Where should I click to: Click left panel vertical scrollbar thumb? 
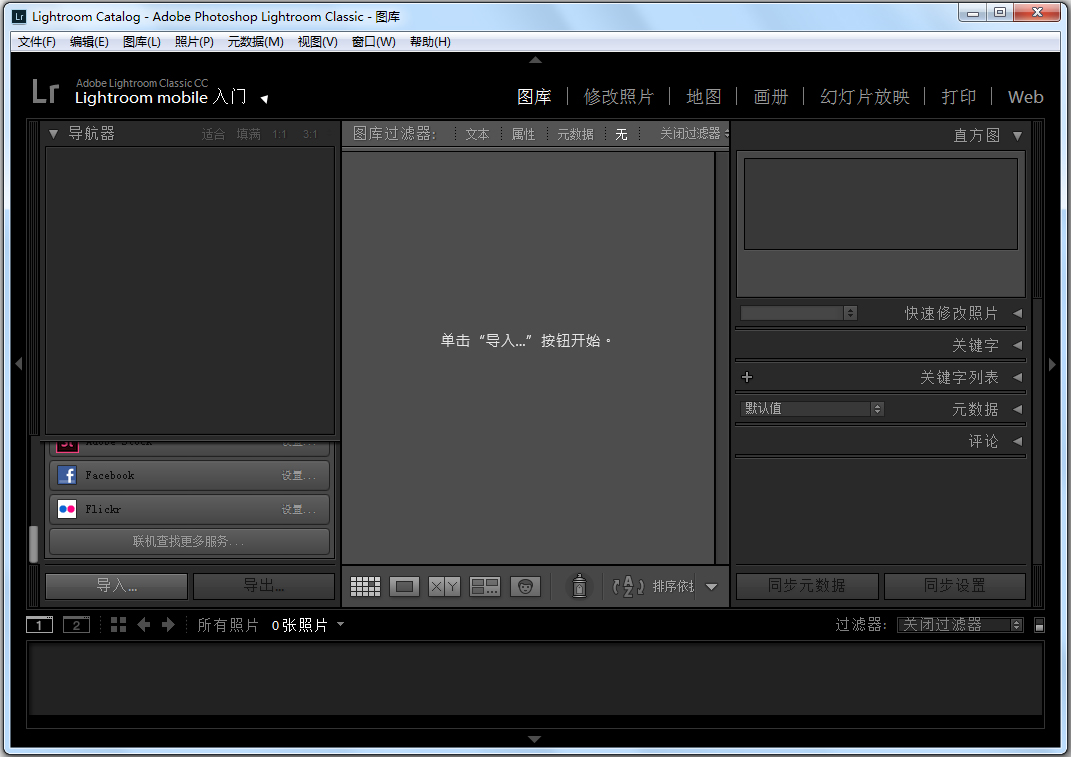pyautogui.click(x=33, y=544)
